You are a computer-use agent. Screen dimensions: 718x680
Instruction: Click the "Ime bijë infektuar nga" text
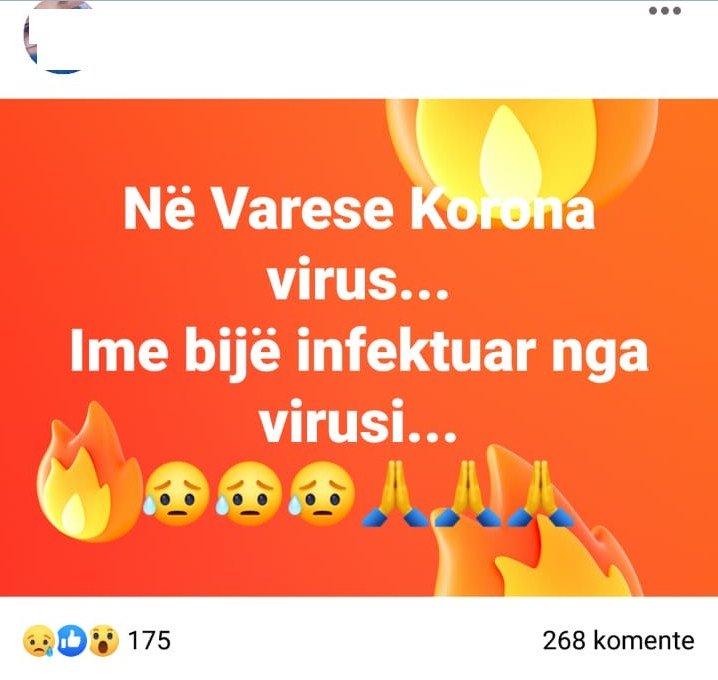(359, 353)
